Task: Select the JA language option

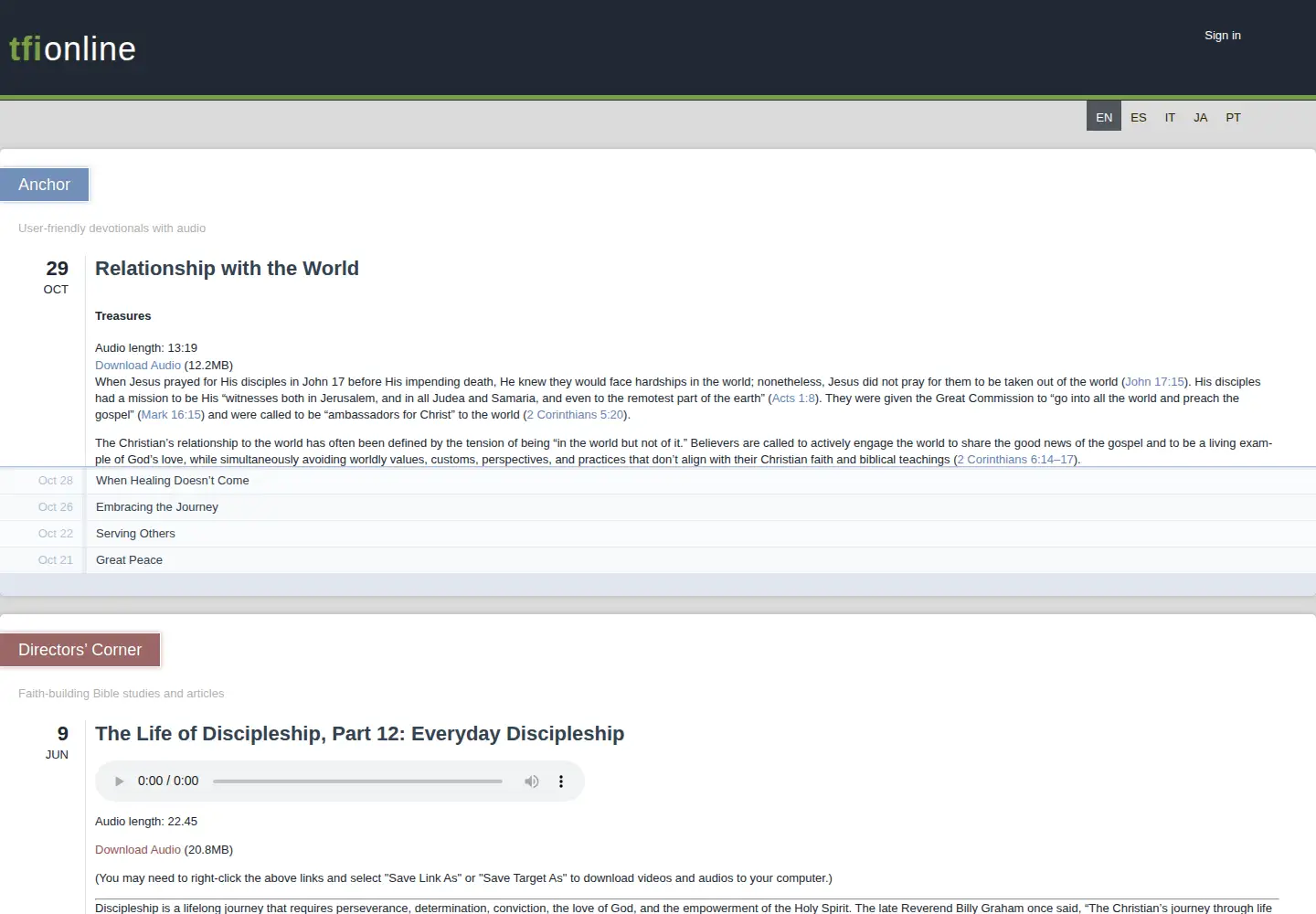Action: point(1201,117)
